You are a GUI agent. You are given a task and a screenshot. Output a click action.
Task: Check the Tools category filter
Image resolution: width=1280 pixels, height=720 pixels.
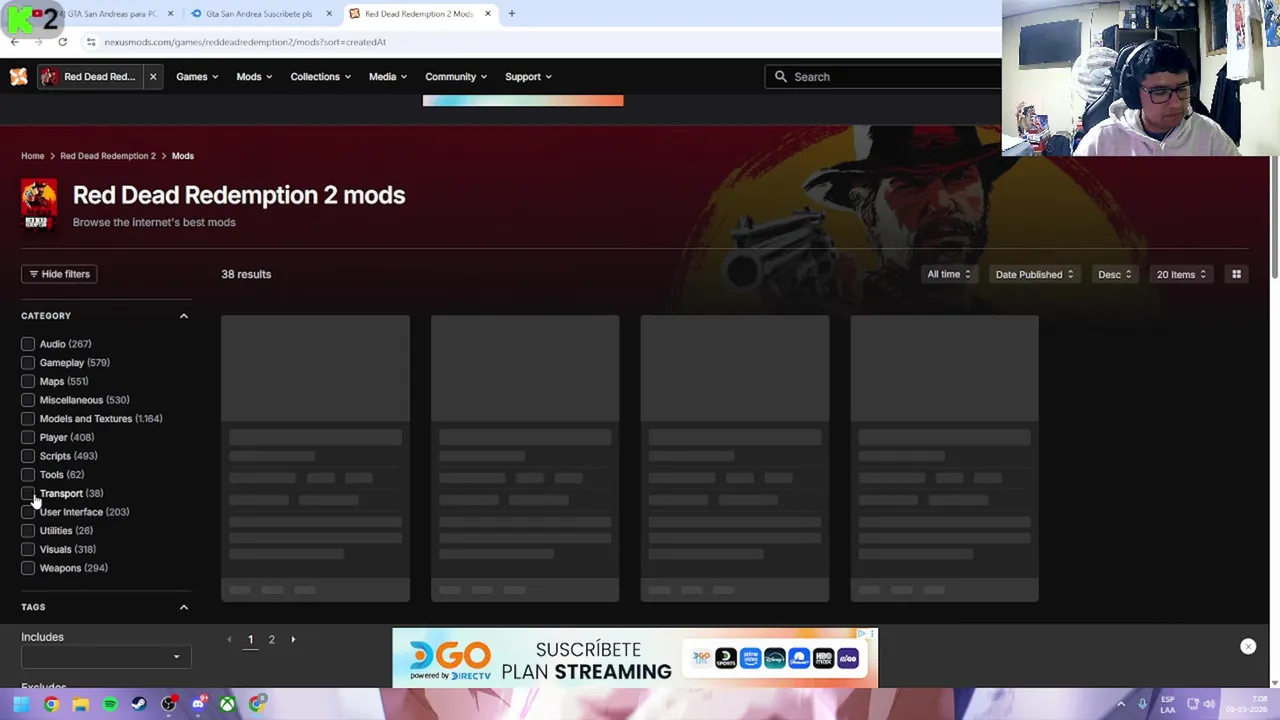click(28, 475)
